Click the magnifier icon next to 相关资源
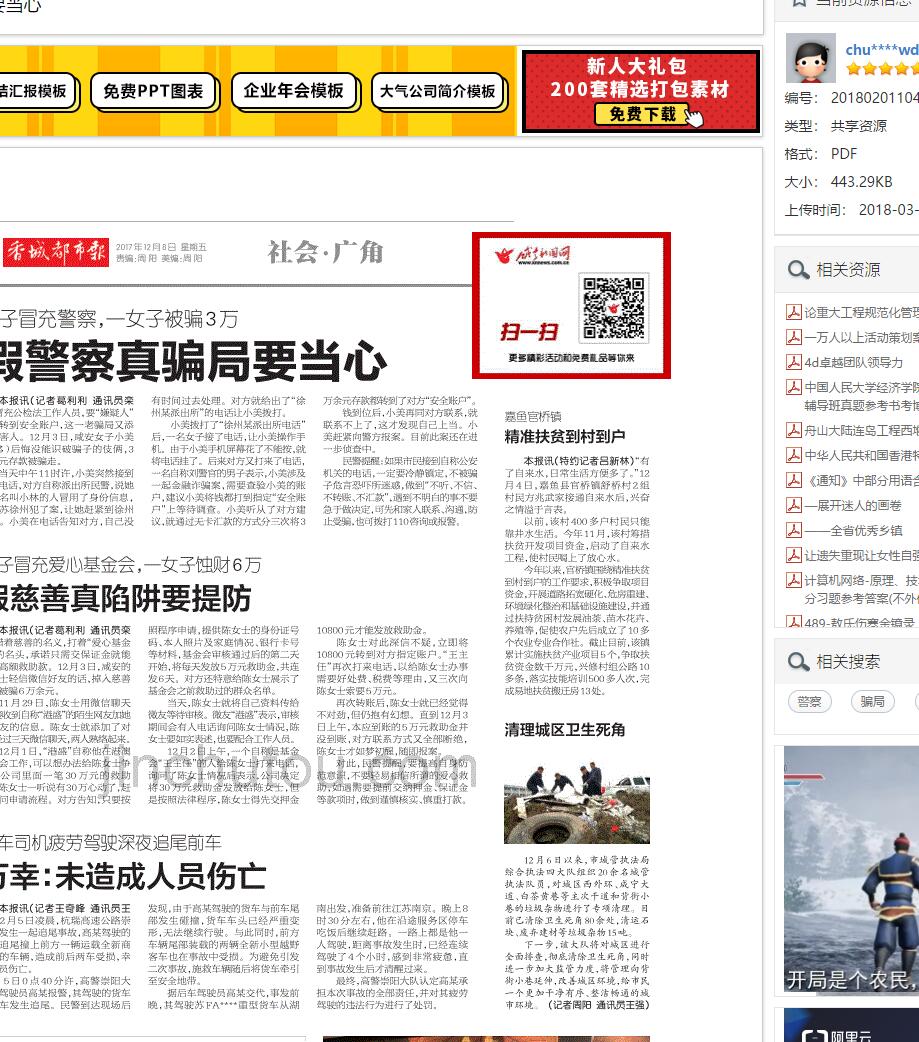 tap(798, 270)
